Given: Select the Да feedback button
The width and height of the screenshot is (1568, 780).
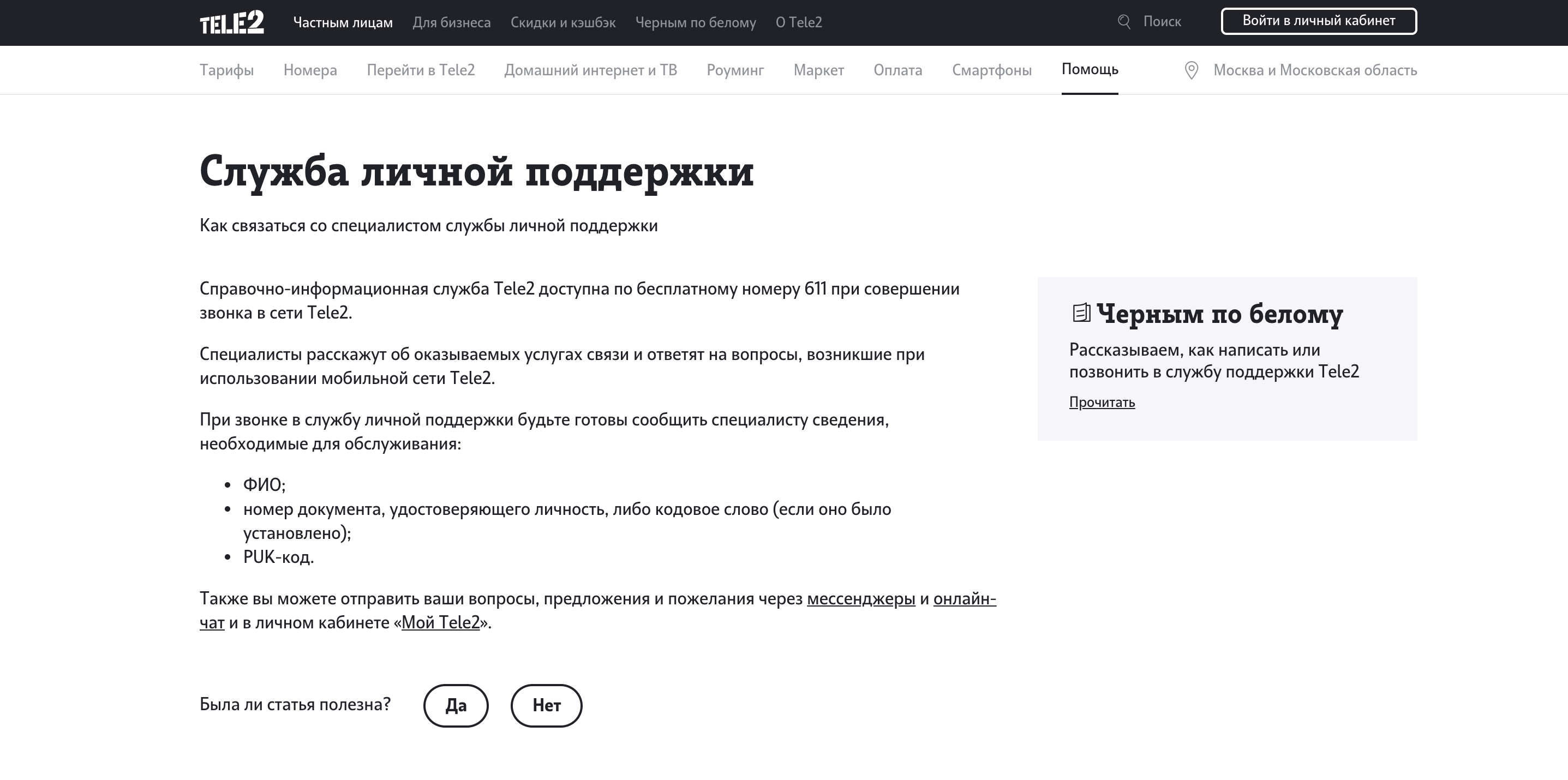Looking at the screenshot, I should (456, 705).
